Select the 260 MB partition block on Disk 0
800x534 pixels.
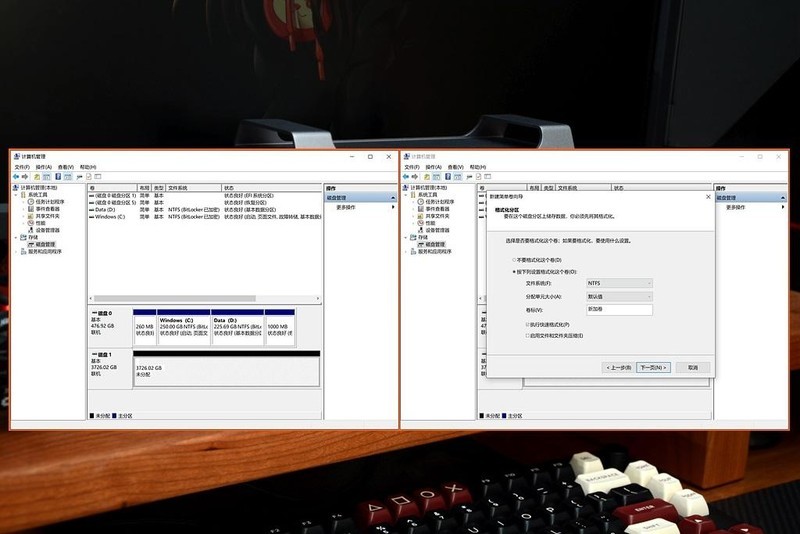145,329
